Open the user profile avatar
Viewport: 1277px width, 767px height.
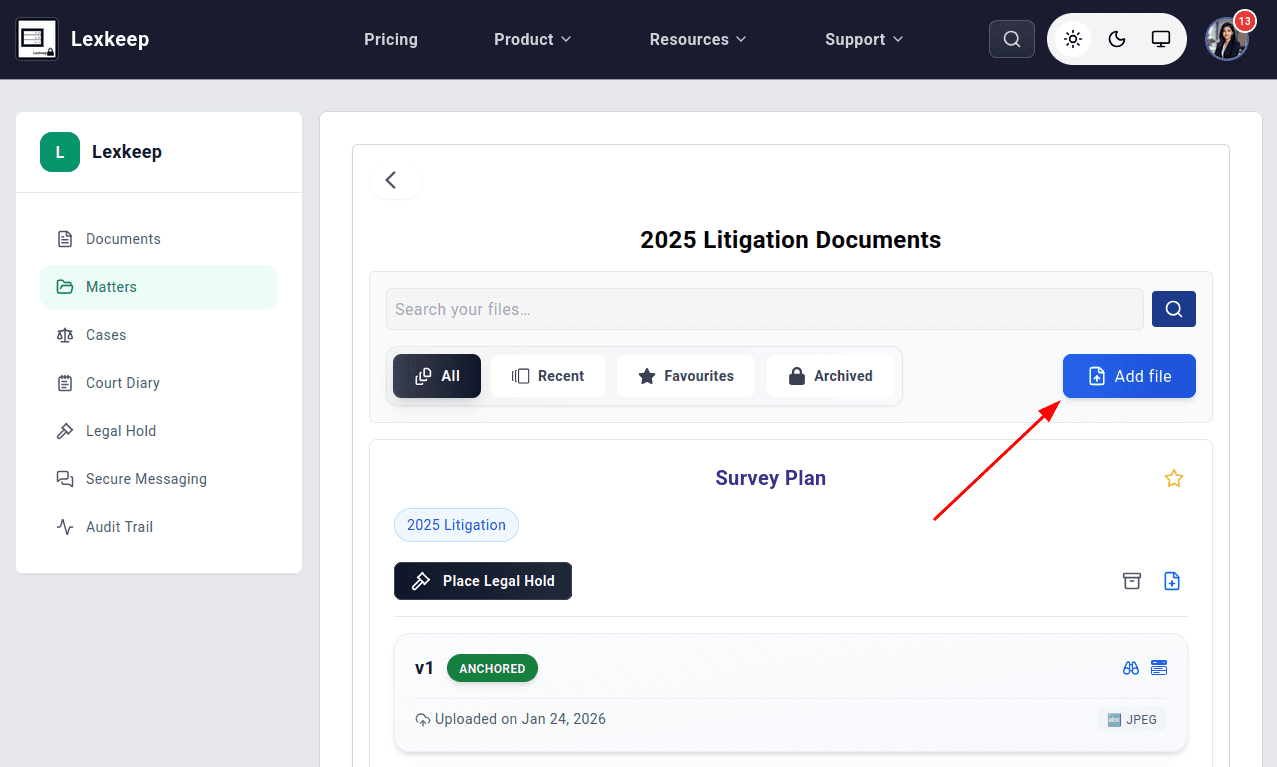coord(1227,39)
